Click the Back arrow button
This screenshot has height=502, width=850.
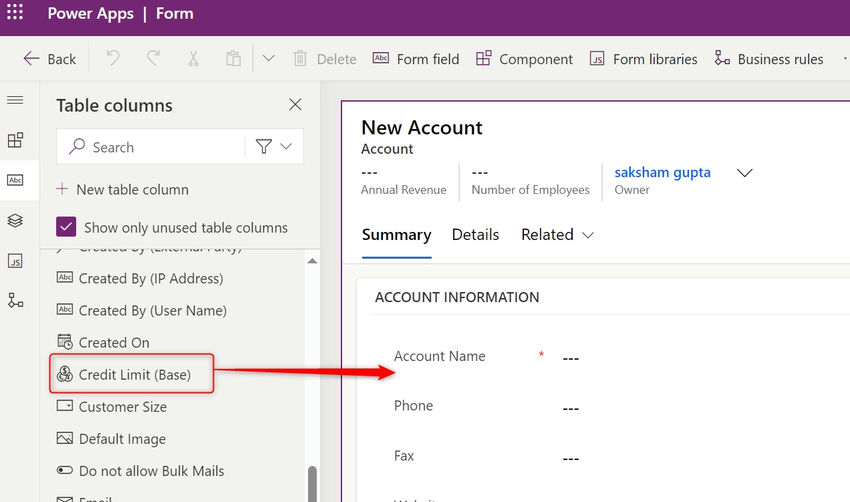(x=49, y=59)
